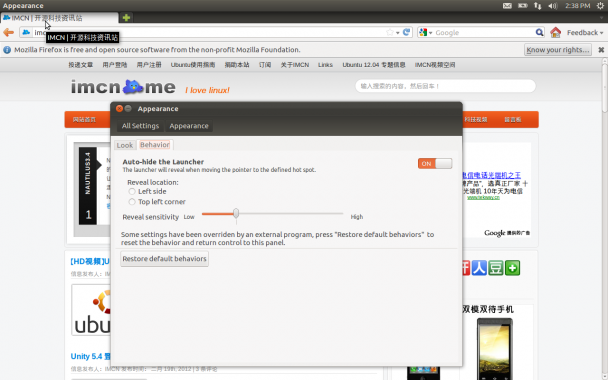Open the Unity 5.4 article link
The image size is (608, 380).
[90, 356]
